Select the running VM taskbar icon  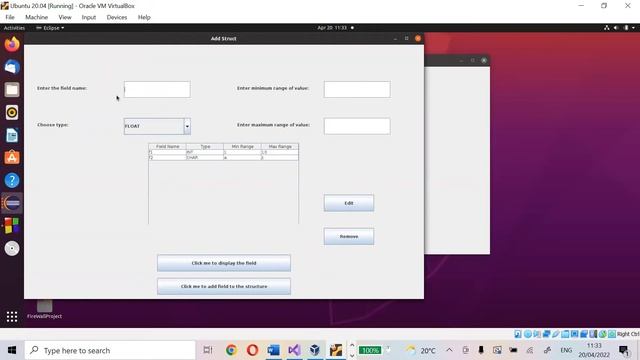tap(336, 350)
